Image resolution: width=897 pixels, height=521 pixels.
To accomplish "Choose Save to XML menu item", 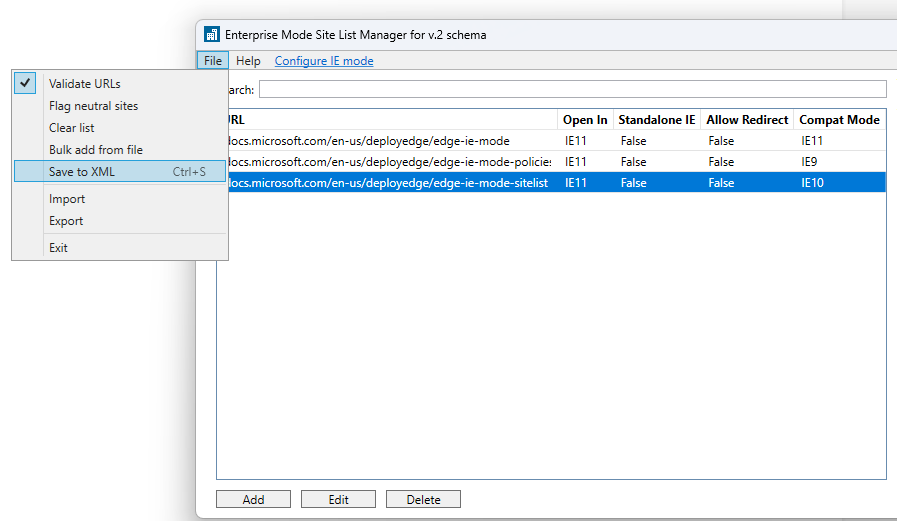I will 120,172.
